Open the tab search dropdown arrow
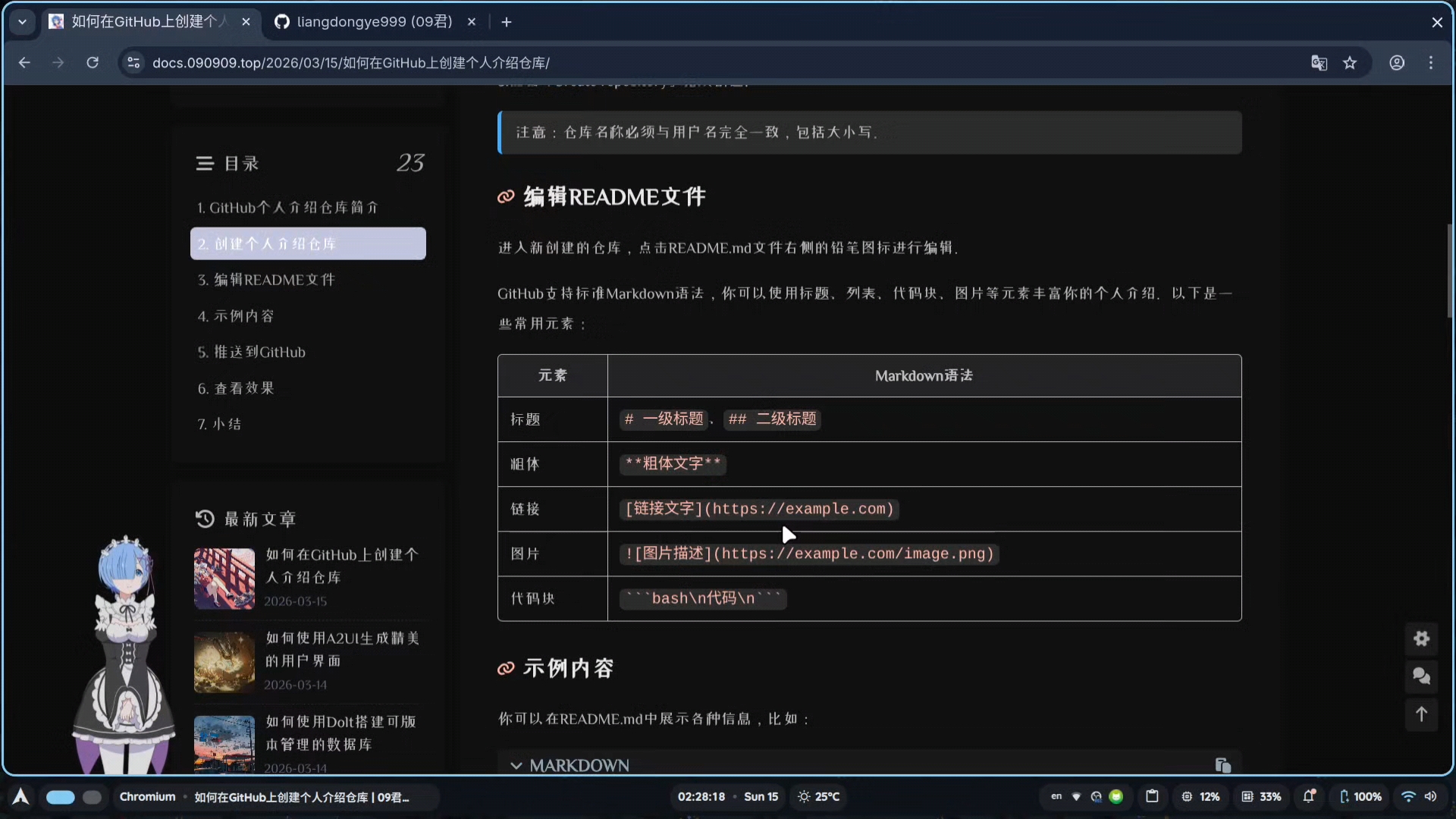The image size is (1456, 819). point(22,22)
